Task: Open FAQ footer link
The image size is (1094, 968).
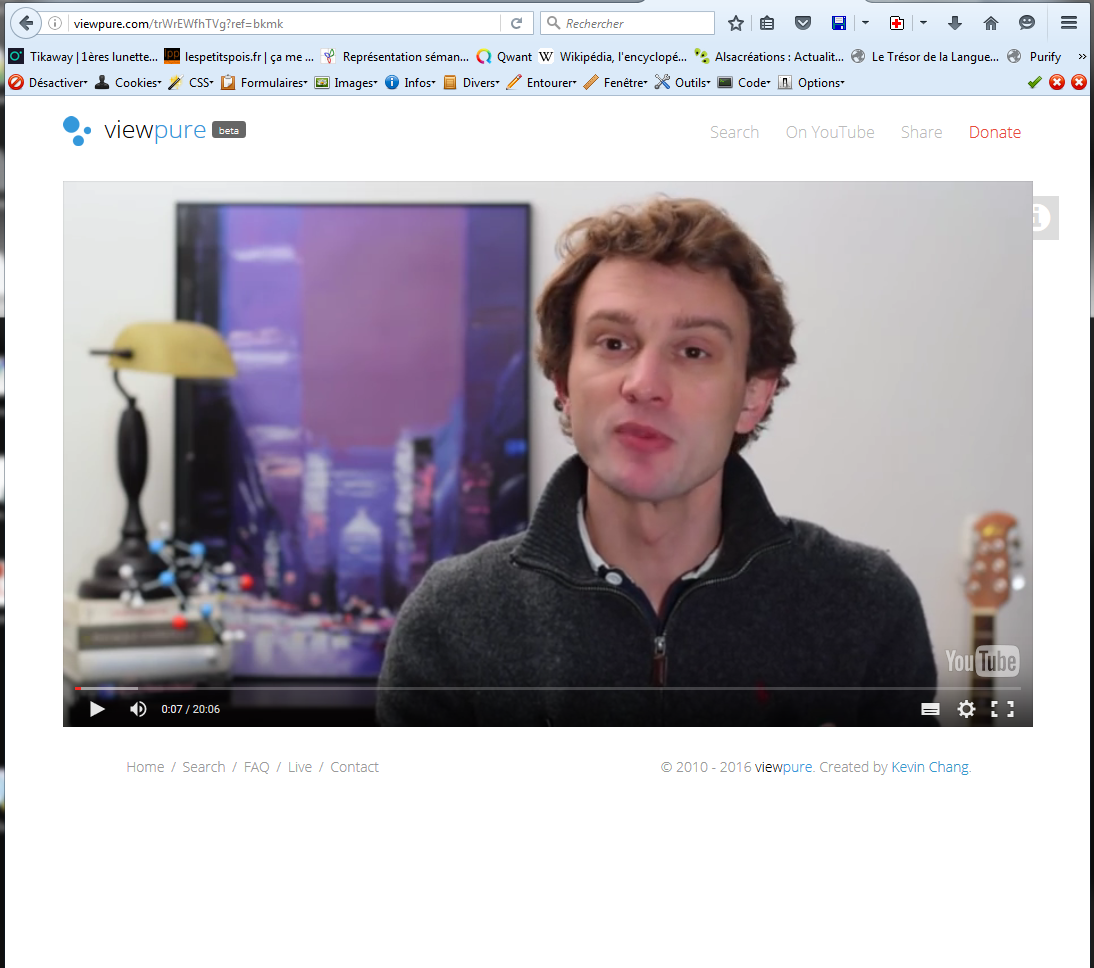Action: click(256, 767)
